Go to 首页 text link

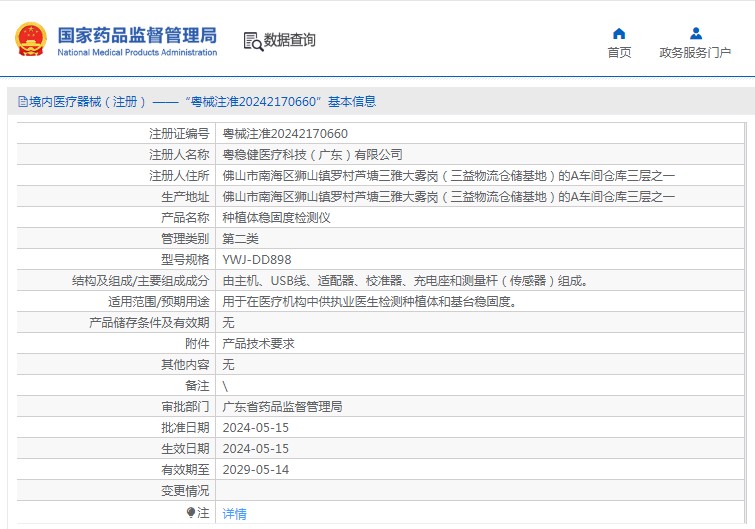click(x=619, y=52)
